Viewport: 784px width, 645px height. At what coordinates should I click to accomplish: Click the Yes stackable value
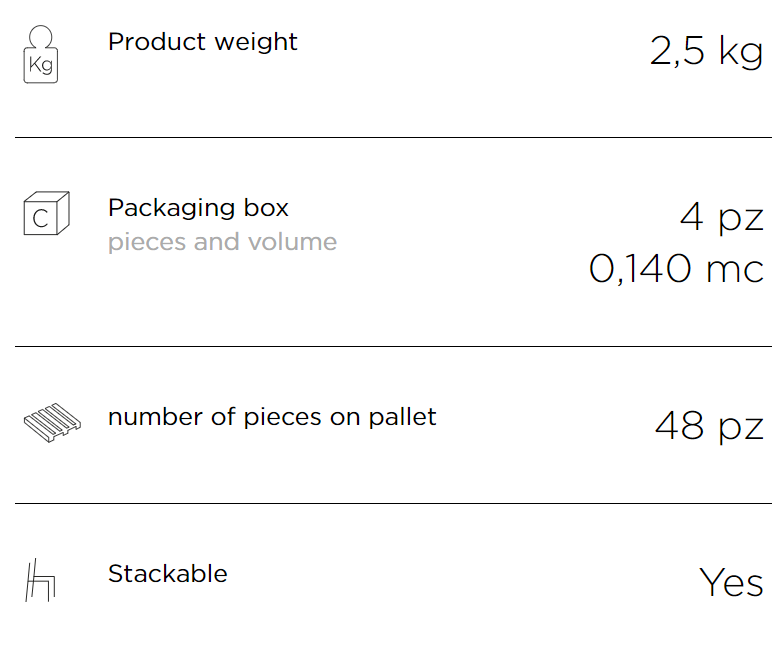[x=731, y=583]
